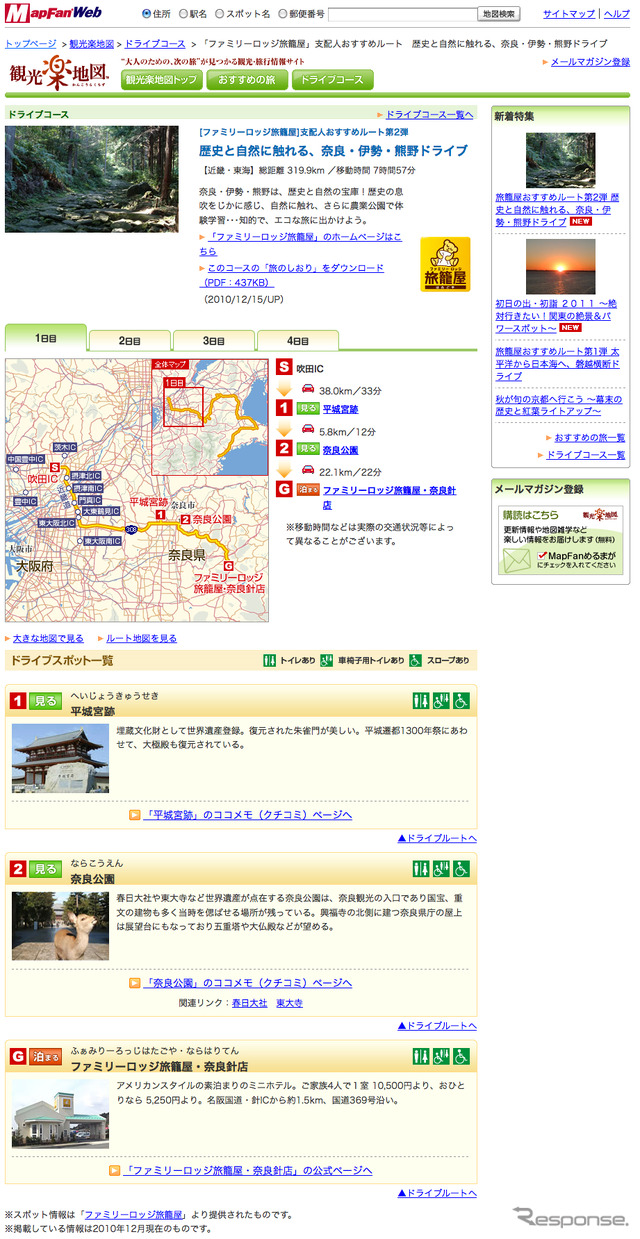Open 初日の出・初詣 2011 feature link
The height and width of the screenshot is (1239, 640).
[x=558, y=315]
